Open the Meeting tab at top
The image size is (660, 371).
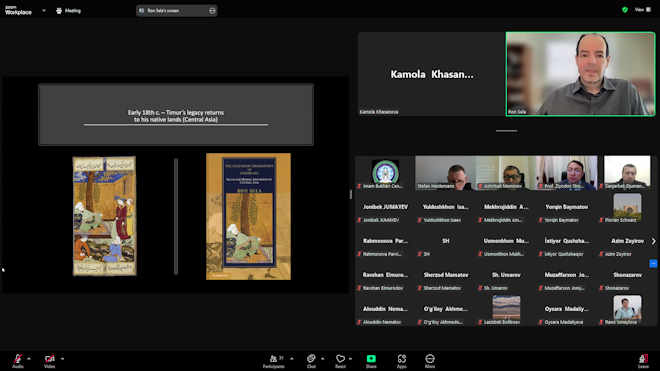(x=69, y=11)
